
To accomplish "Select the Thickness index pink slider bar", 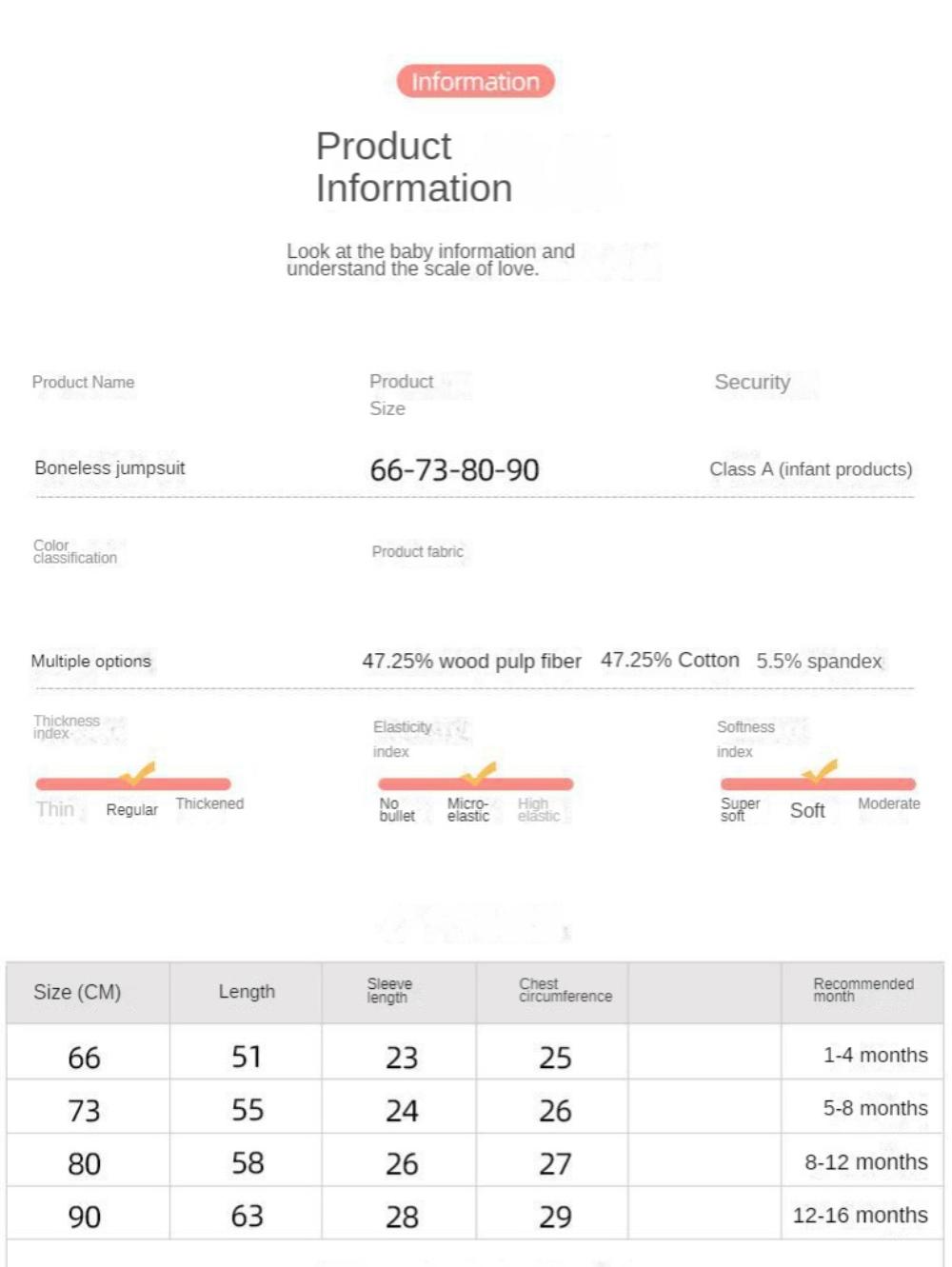I will click(133, 783).
